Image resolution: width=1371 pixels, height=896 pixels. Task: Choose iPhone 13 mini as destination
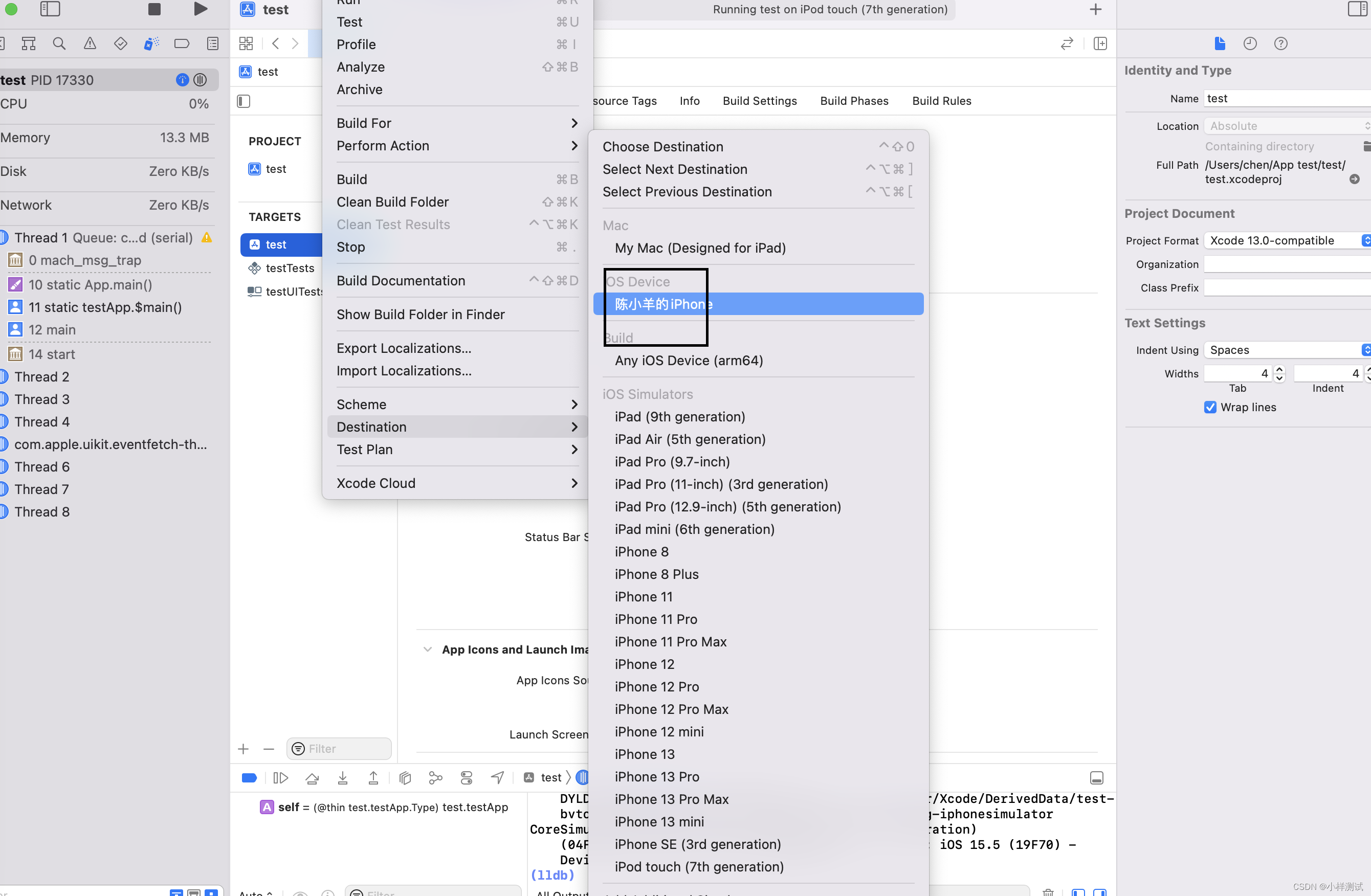[659, 822]
